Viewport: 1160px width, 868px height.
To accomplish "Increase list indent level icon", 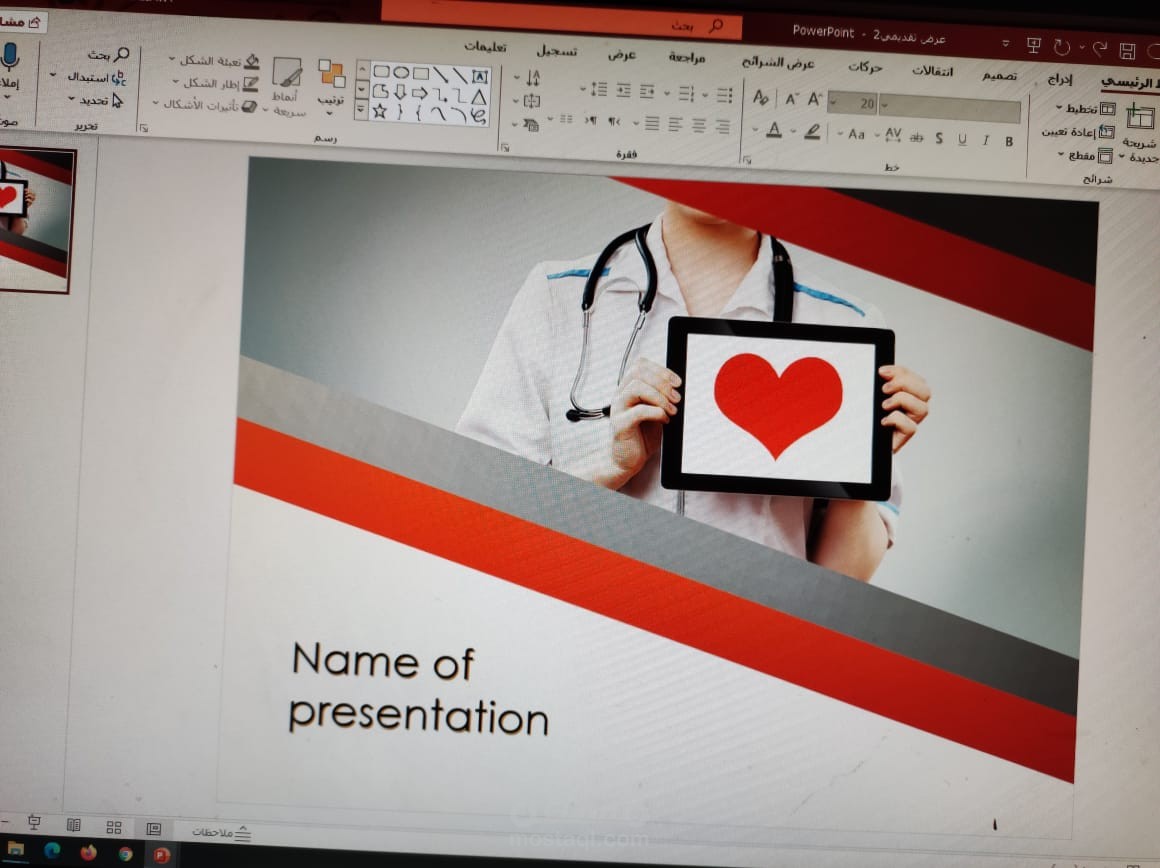I will 624,90.
